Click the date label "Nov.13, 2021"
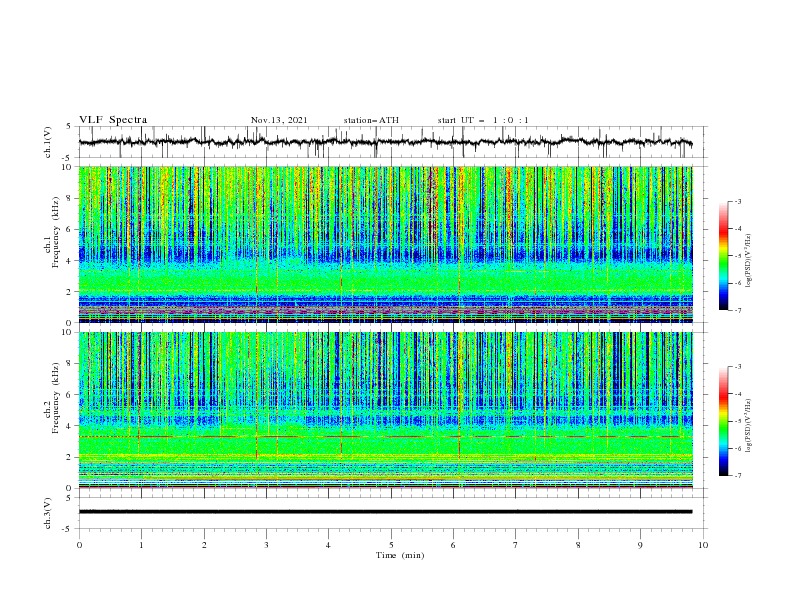The width and height of the screenshot is (792, 612). point(279,120)
